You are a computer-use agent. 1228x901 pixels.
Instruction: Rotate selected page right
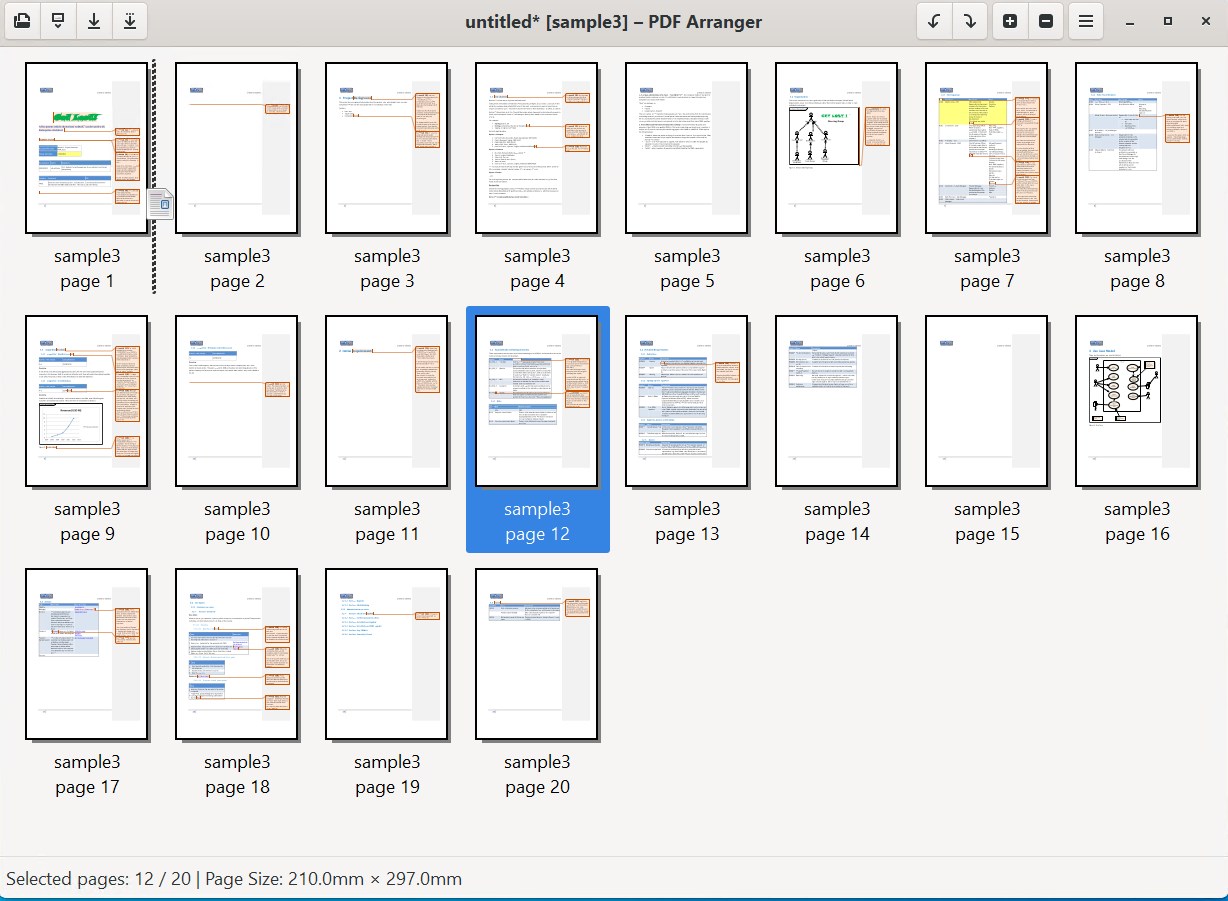click(x=969, y=21)
